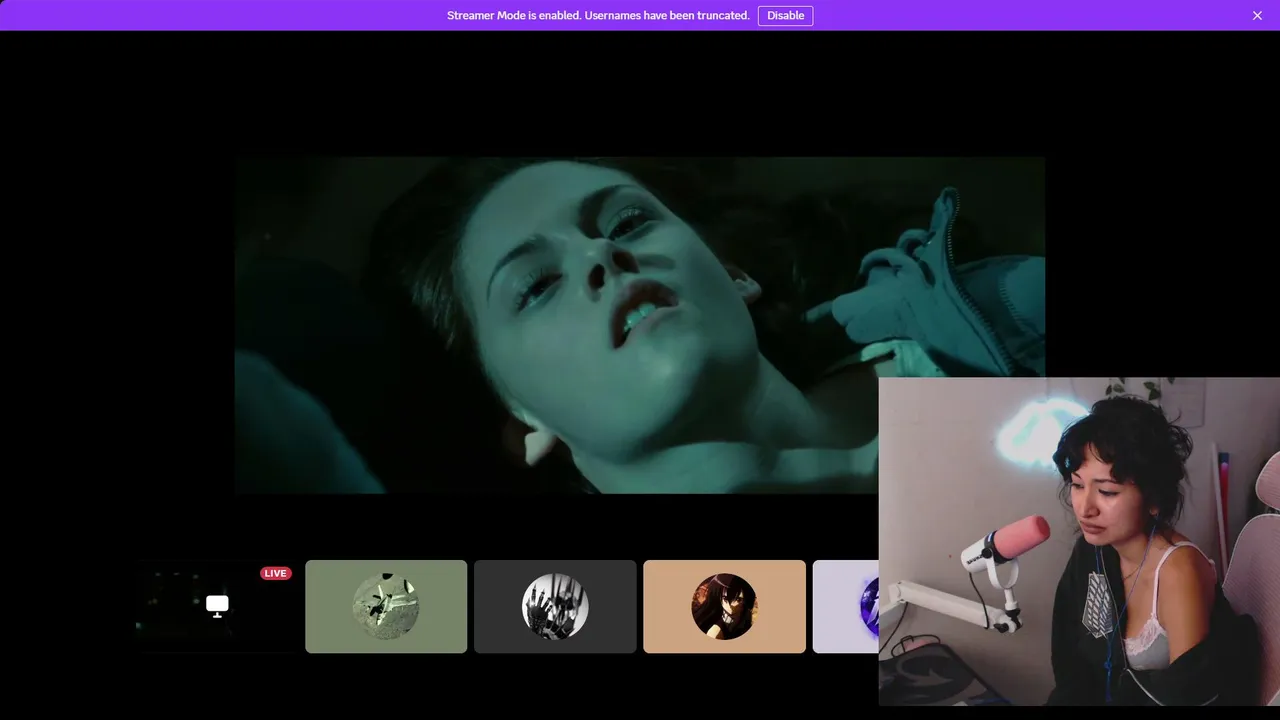The image size is (1280, 720).
Task: Select the dark gray tile with hand avatar
Action: [555, 606]
